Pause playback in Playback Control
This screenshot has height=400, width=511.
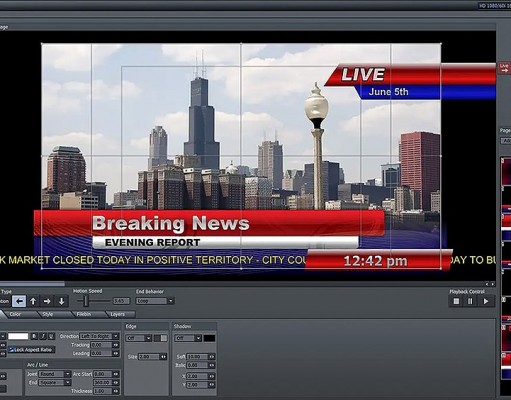470,301
